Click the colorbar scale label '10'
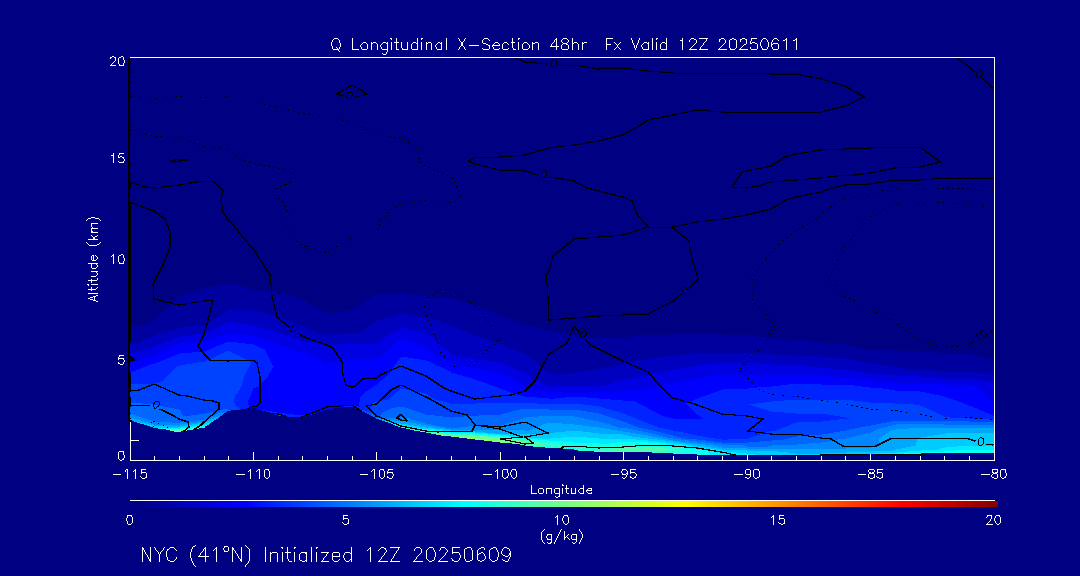Image resolution: width=1080 pixels, height=576 pixels. [x=561, y=521]
